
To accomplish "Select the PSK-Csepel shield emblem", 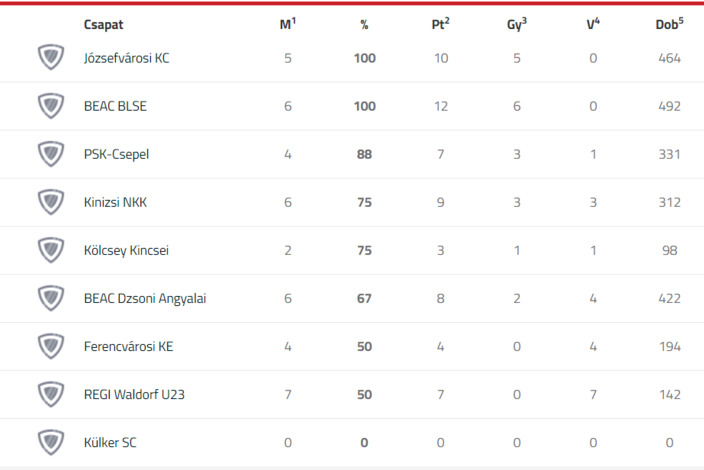I will click(x=51, y=154).
